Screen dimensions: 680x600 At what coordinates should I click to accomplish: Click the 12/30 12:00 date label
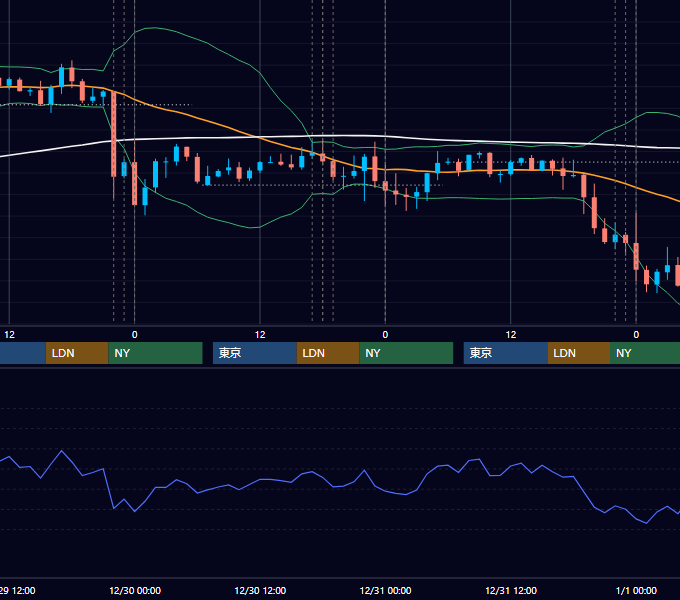click(260, 590)
